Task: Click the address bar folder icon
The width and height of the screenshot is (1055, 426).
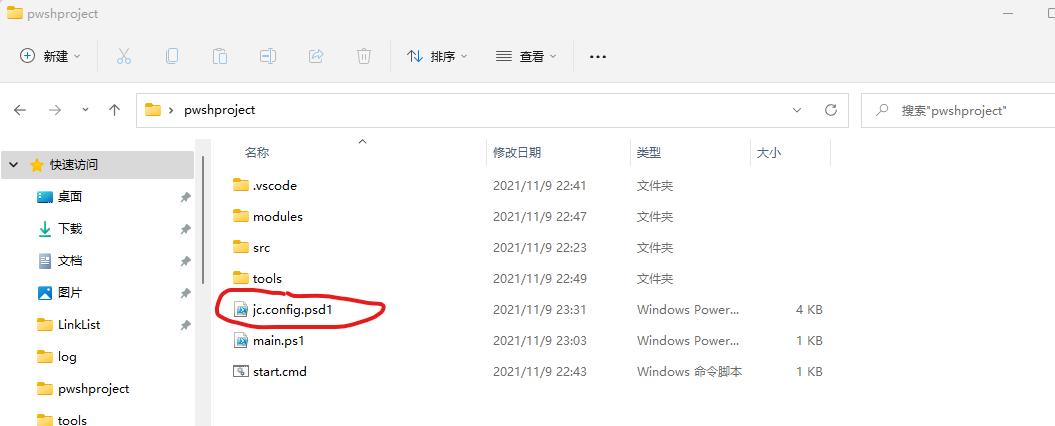Action: (x=153, y=110)
